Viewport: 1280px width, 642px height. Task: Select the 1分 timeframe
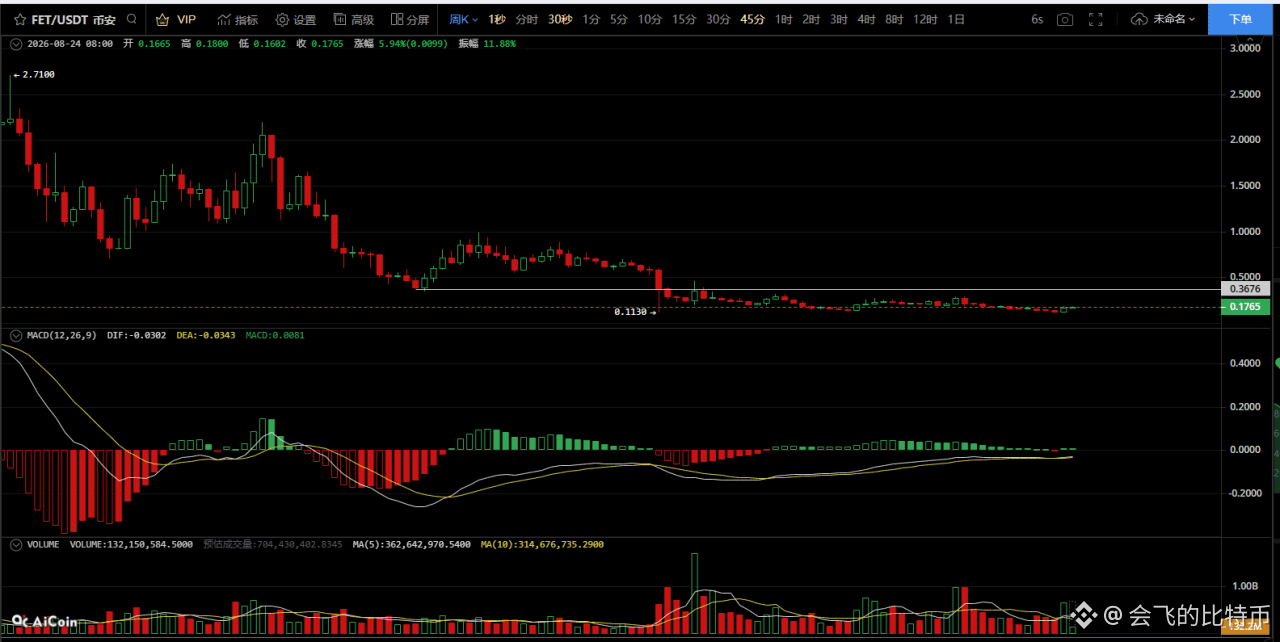591,19
